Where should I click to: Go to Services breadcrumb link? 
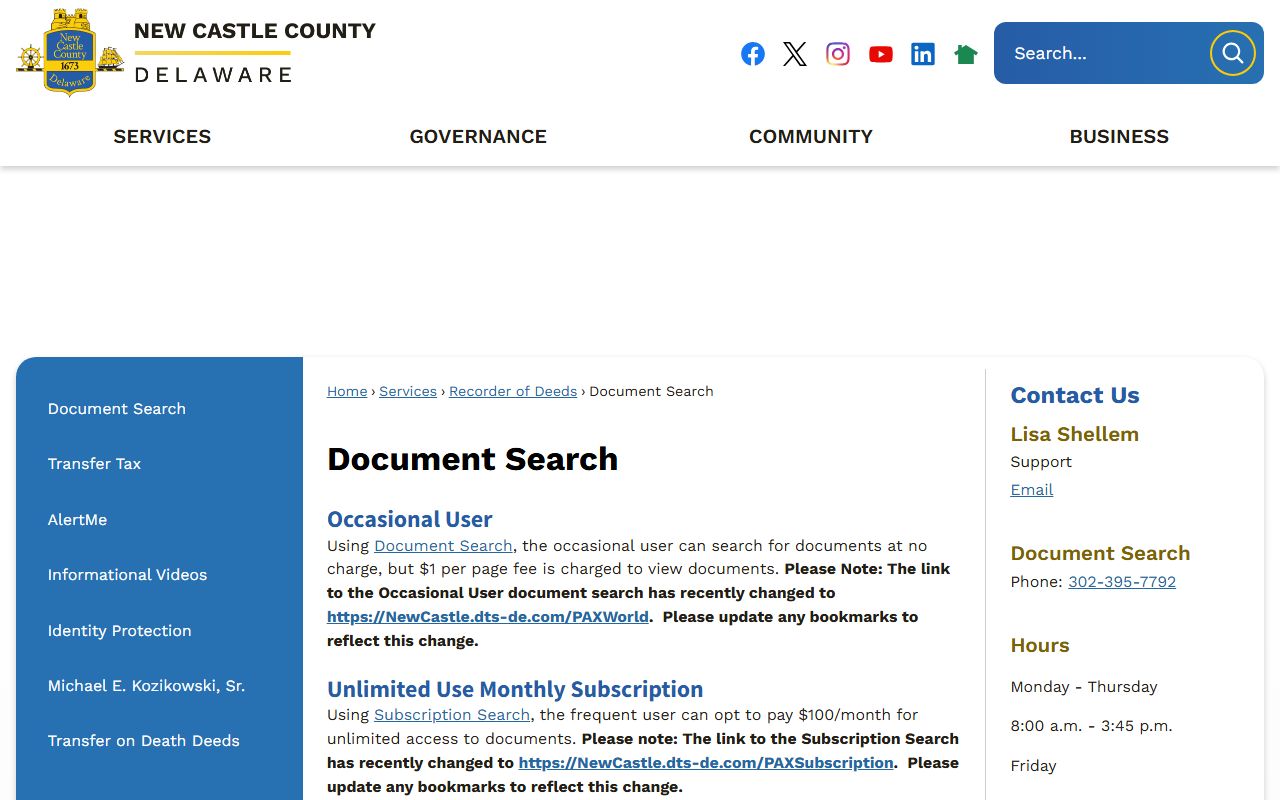click(x=408, y=391)
